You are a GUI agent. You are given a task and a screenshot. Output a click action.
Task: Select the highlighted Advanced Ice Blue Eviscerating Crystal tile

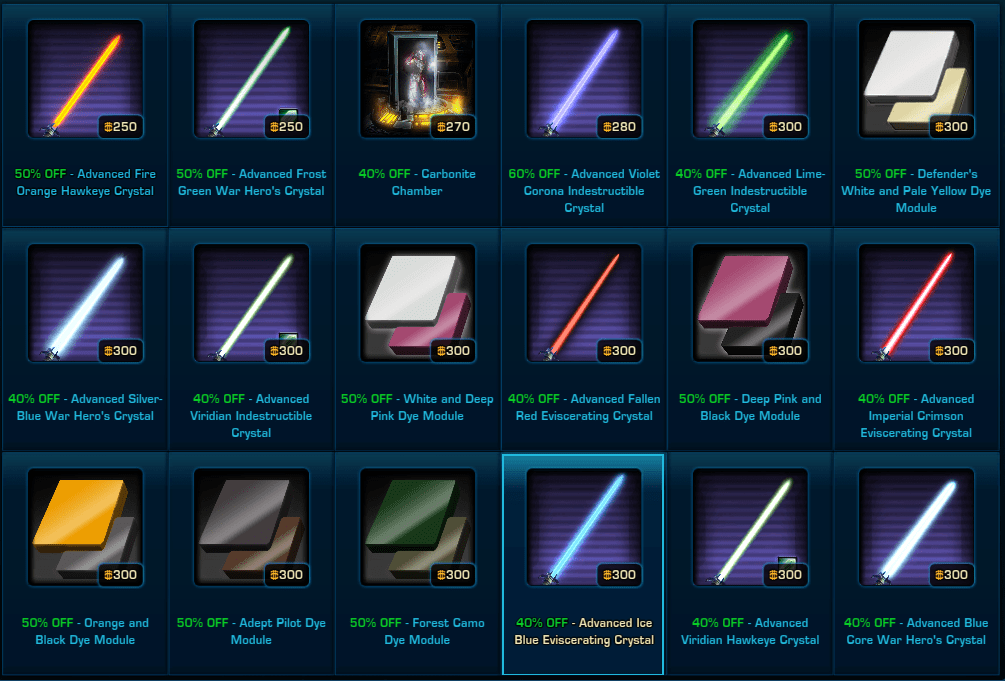(x=583, y=564)
